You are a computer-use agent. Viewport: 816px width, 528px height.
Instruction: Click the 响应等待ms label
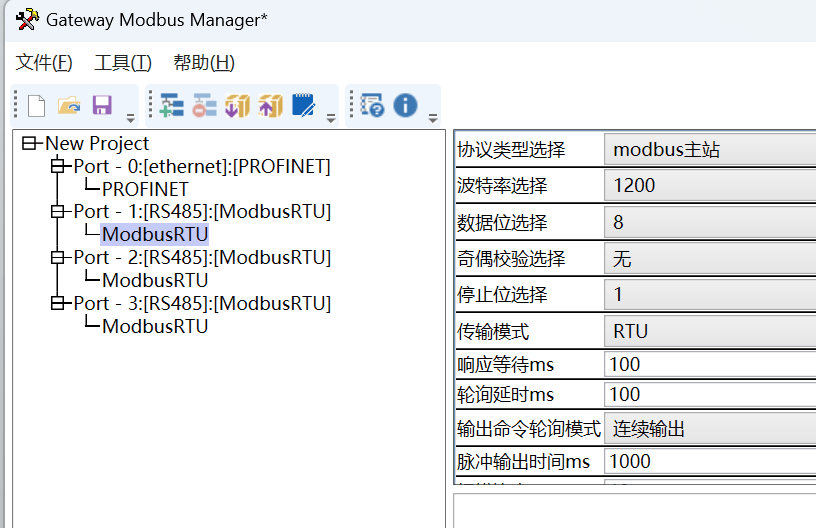(x=505, y=364)
